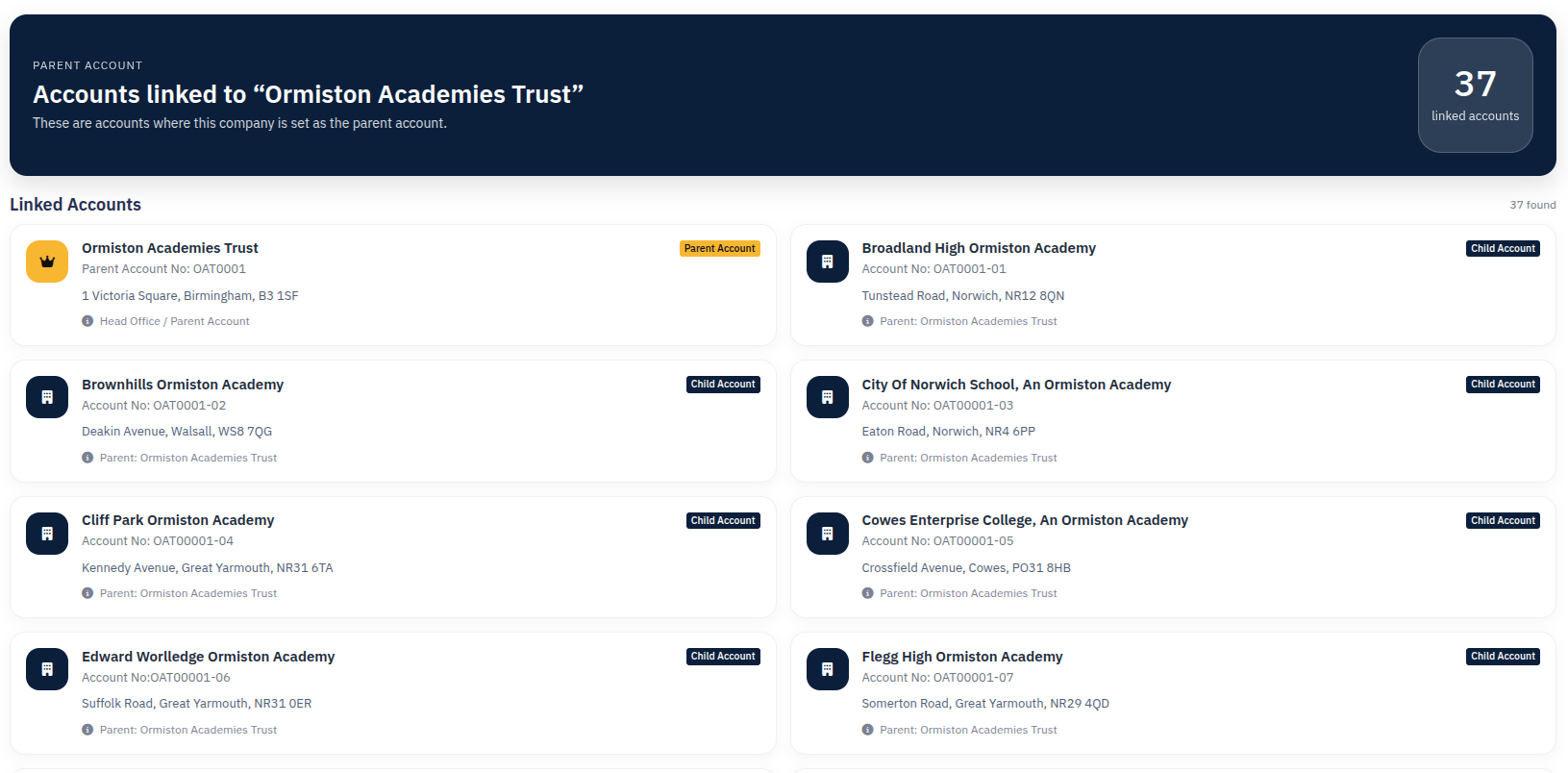Screen dimensions: 1568x773
Task: Click the Parent Account badge on Ormiston Academies Trust
Action: (x=720, y=248)
